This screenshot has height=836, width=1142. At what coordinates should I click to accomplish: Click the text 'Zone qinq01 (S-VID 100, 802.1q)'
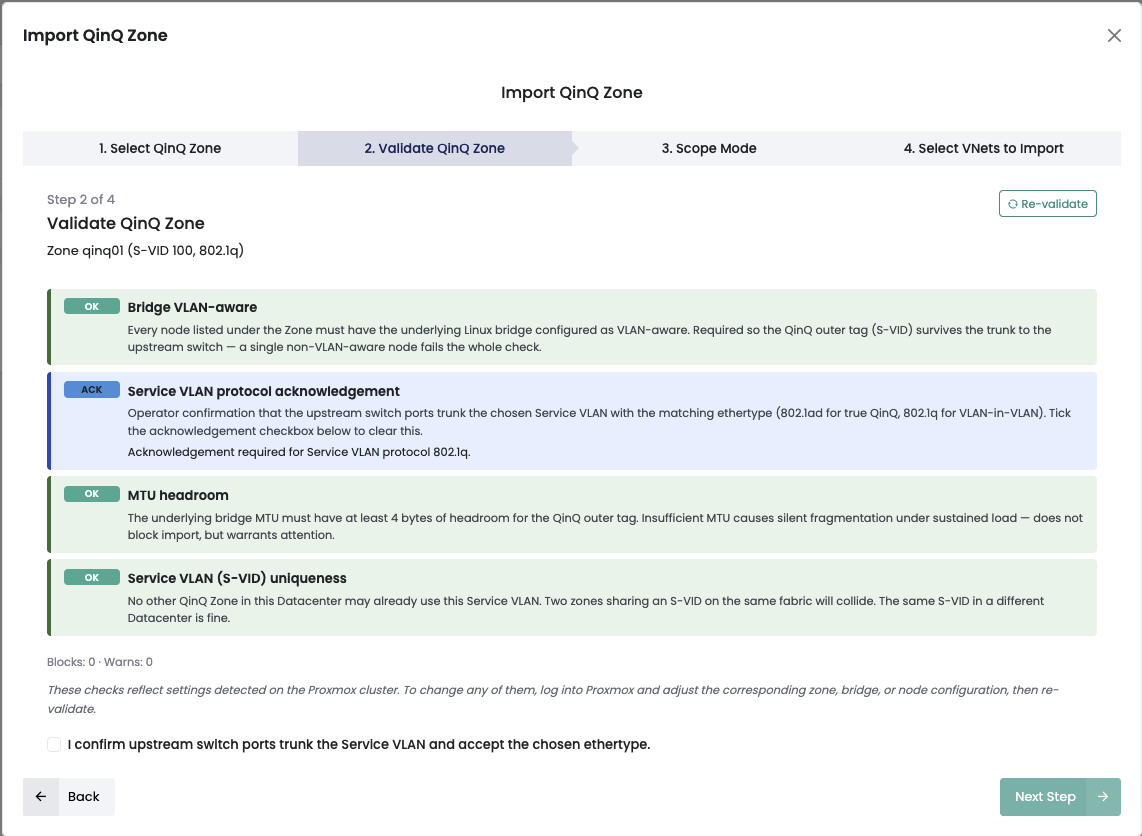pos(145,251)
